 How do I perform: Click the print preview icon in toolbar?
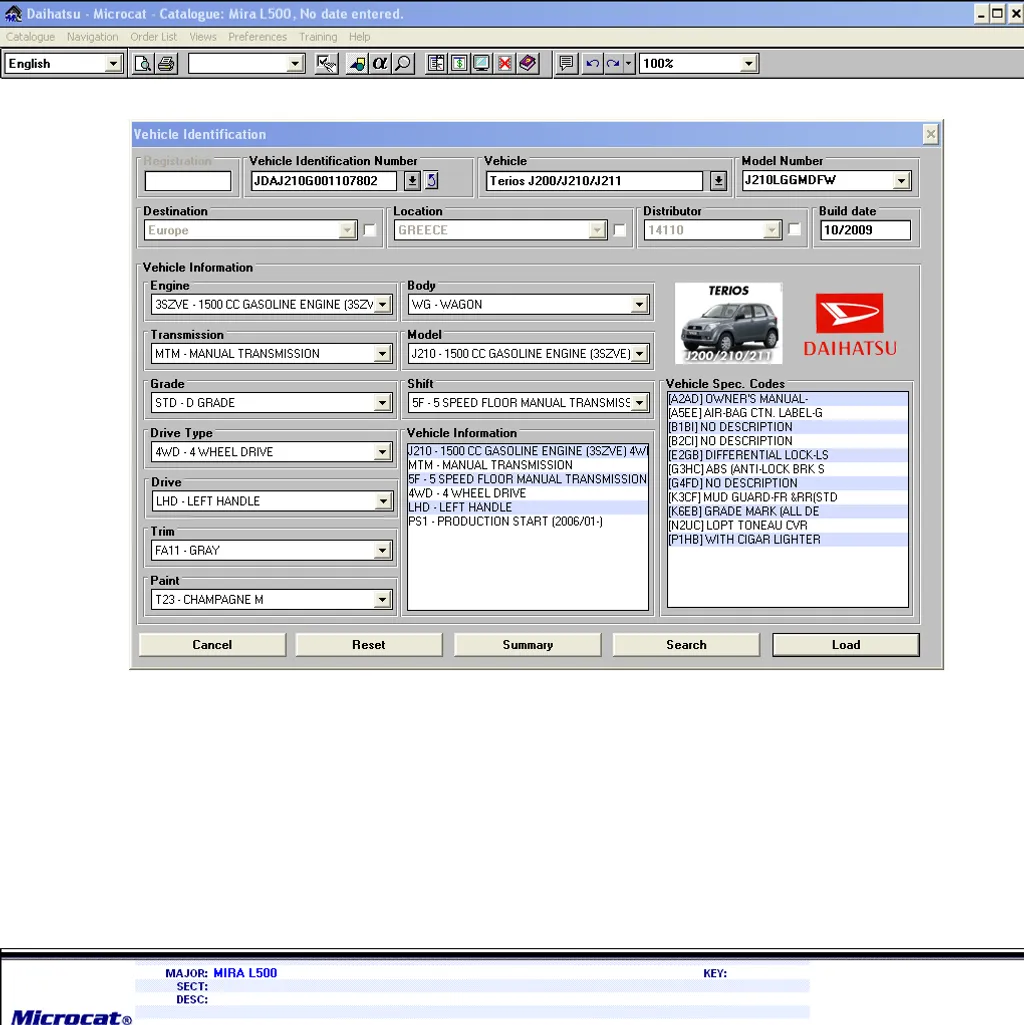point(143,63)
